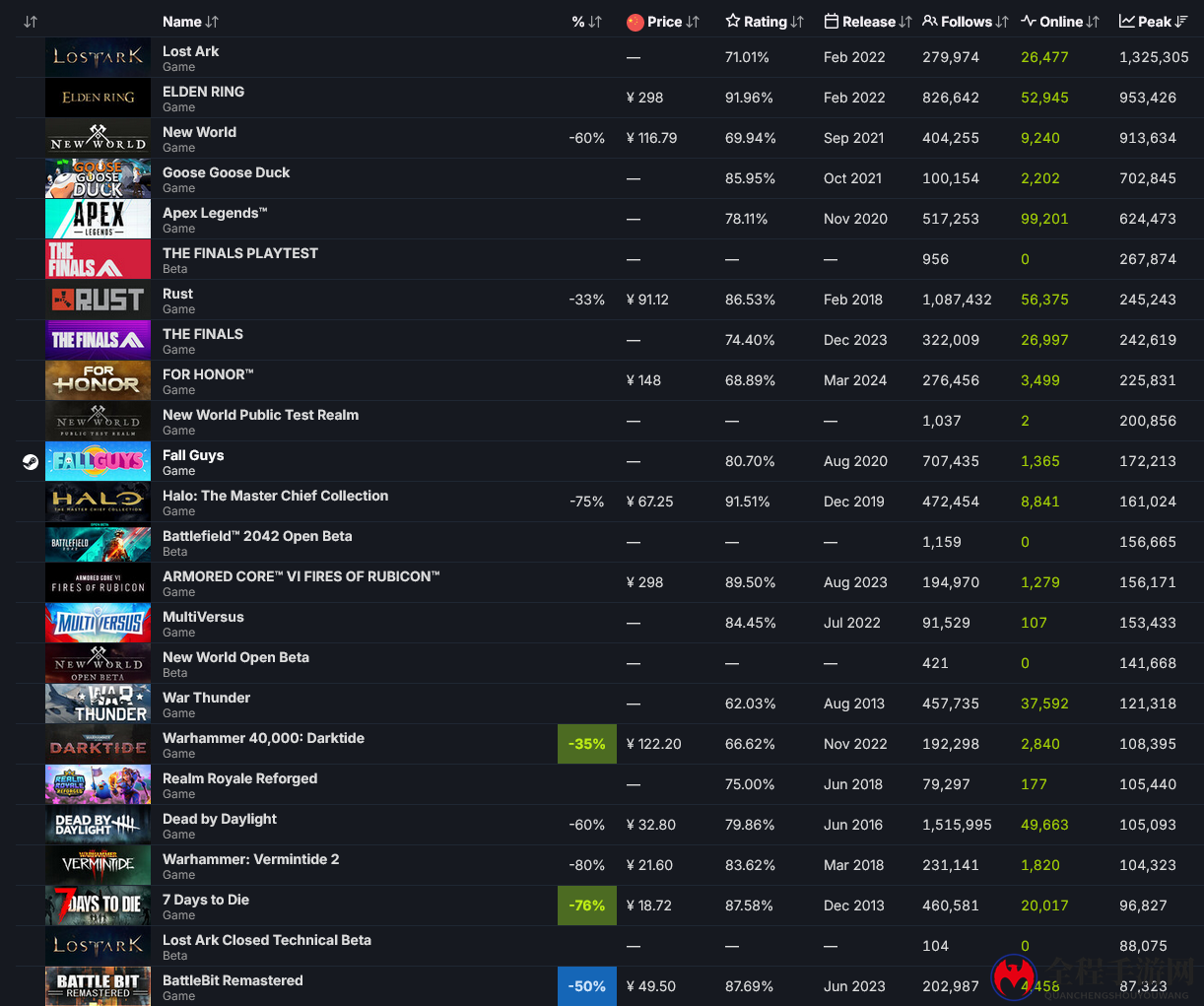This screenshot has width=1204, height=1006.
Task: Sort the table by Name column arrows
Action: pos(213,22)
